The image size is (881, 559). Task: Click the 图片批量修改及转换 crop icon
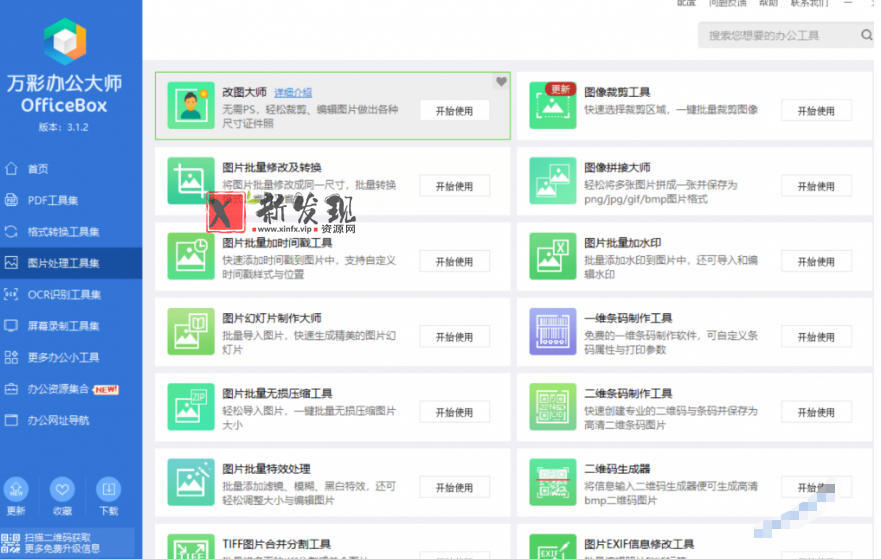coord(190,181)
